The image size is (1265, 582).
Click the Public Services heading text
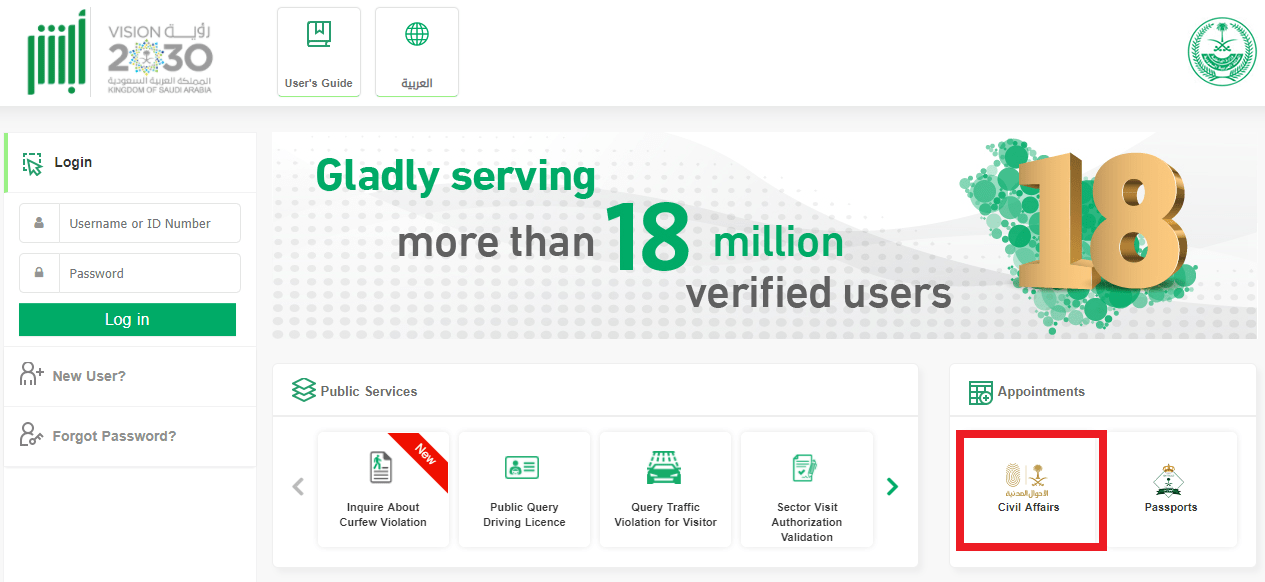(x=369, y=391)
